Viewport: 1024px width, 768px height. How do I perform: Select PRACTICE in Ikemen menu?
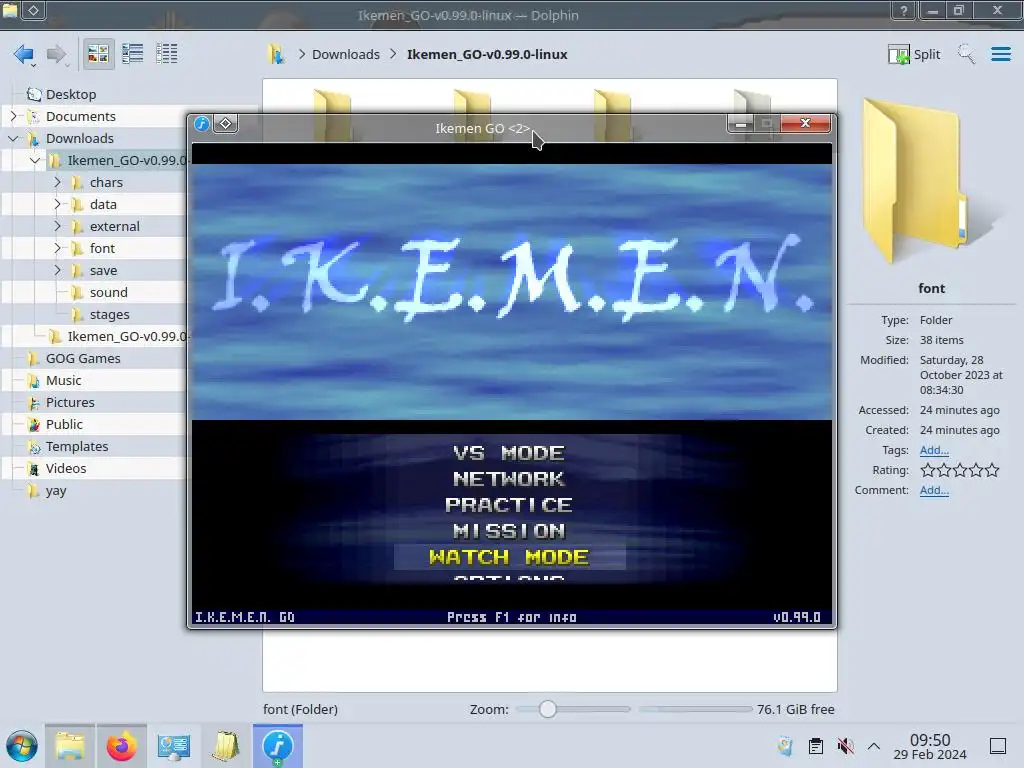pos(509,505)
